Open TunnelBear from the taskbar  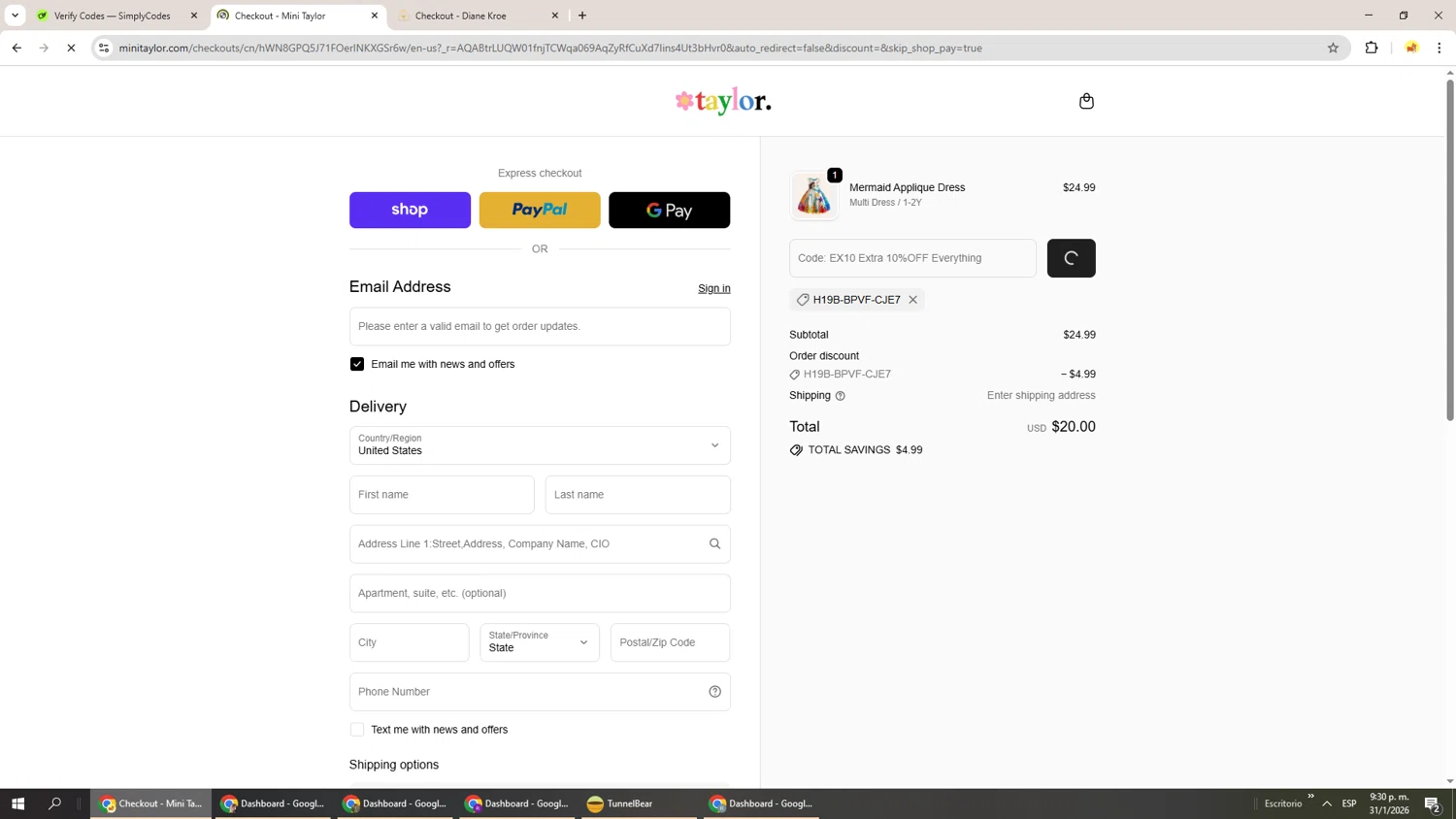click(x=639, y=803)
